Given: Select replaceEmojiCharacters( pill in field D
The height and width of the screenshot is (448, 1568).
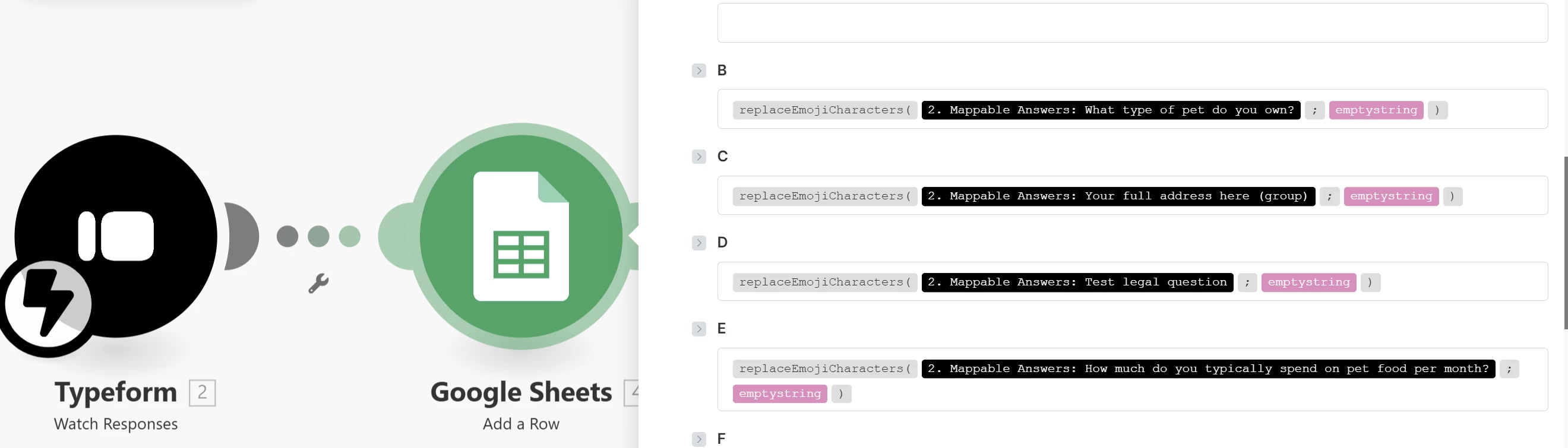Looking at the screenshot, I should click(825, 282).
